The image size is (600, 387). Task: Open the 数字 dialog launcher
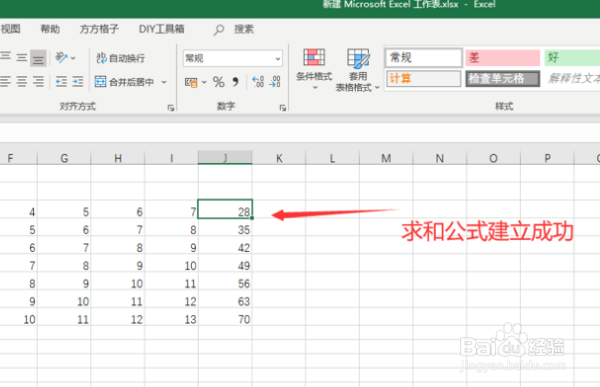click(x=283, y=108)
